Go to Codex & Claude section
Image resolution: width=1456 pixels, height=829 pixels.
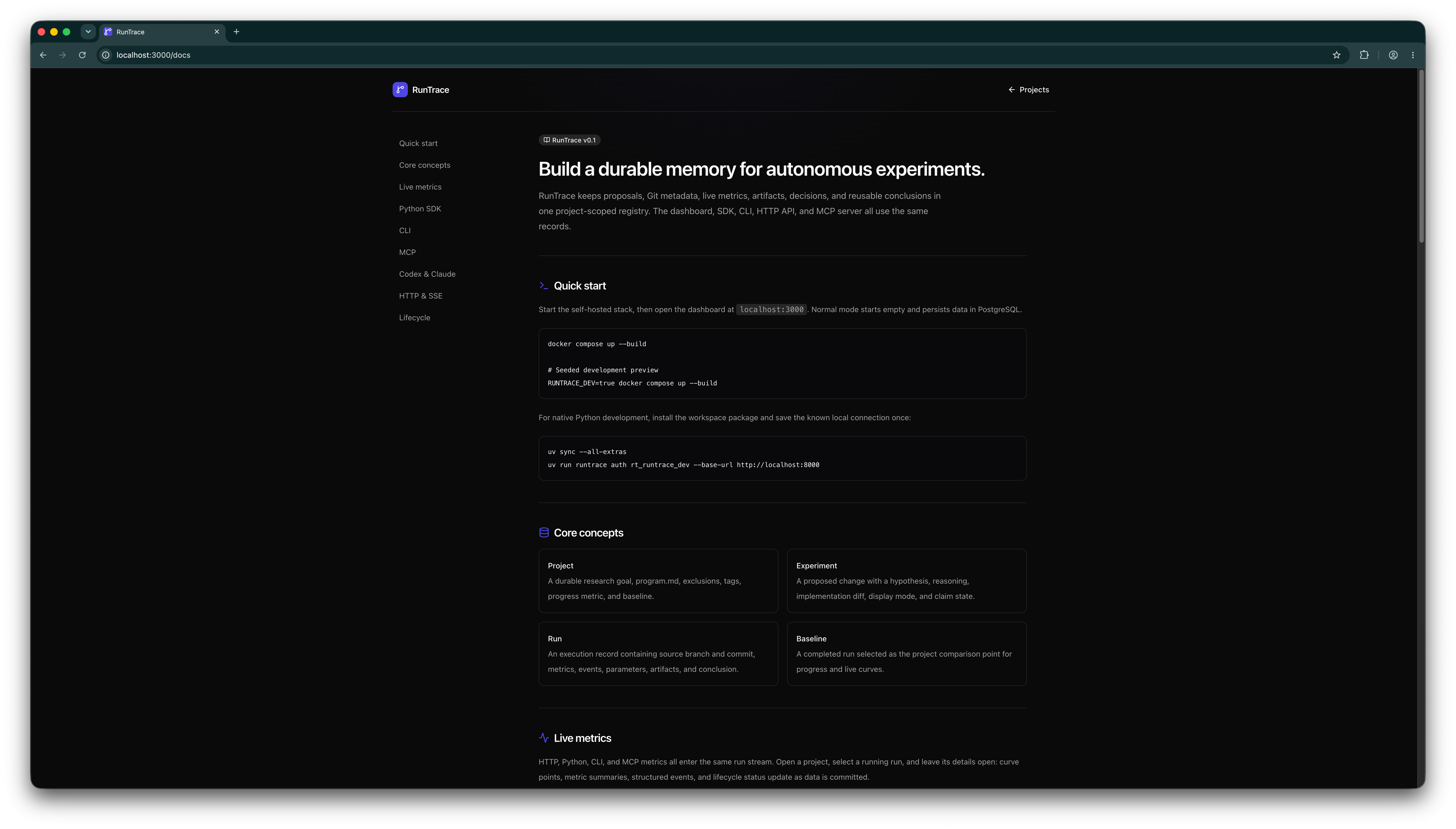pyautogui.click(x=427, y=274)
